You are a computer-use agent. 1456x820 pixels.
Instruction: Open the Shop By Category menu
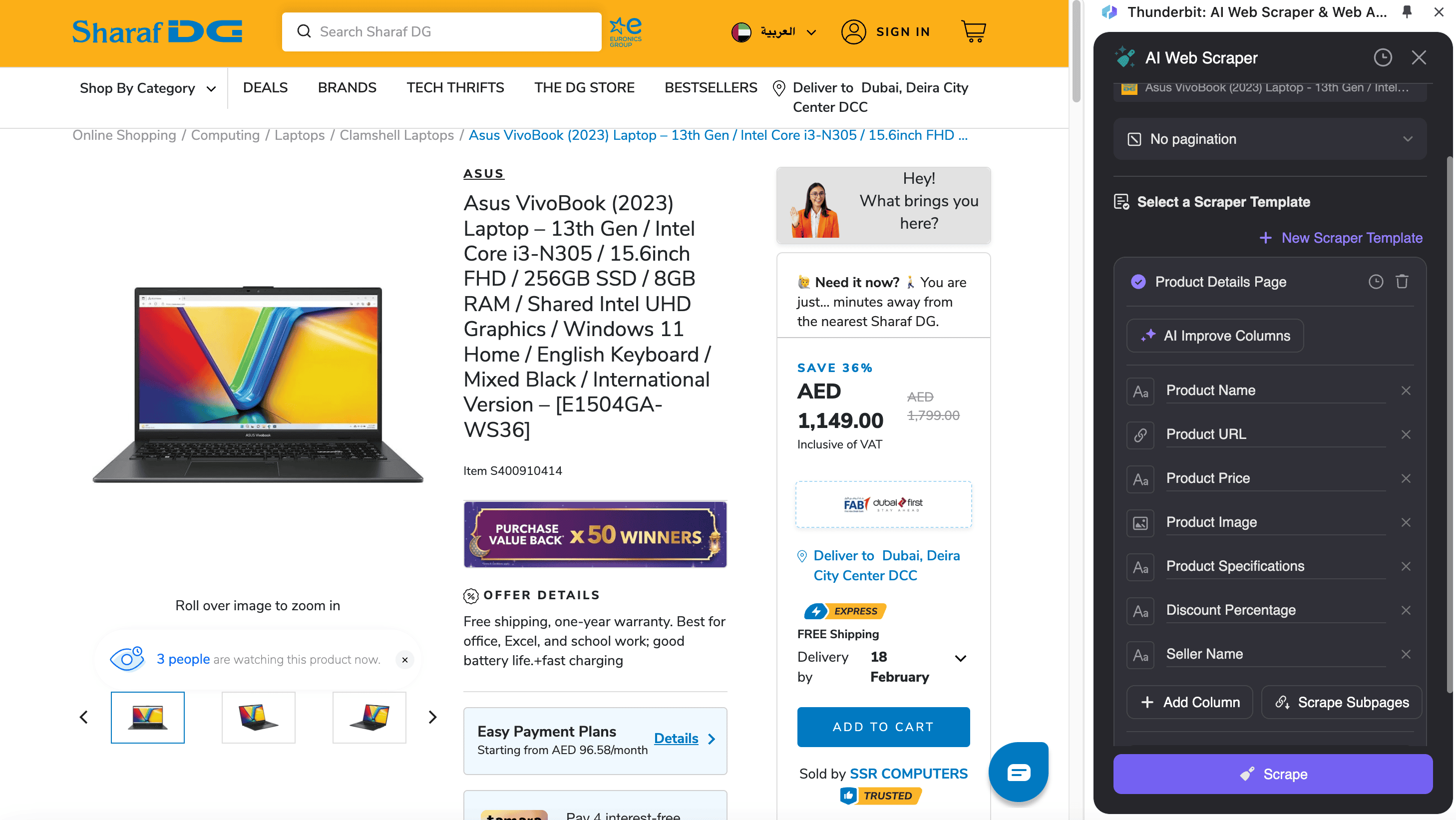tap(147, 88)
